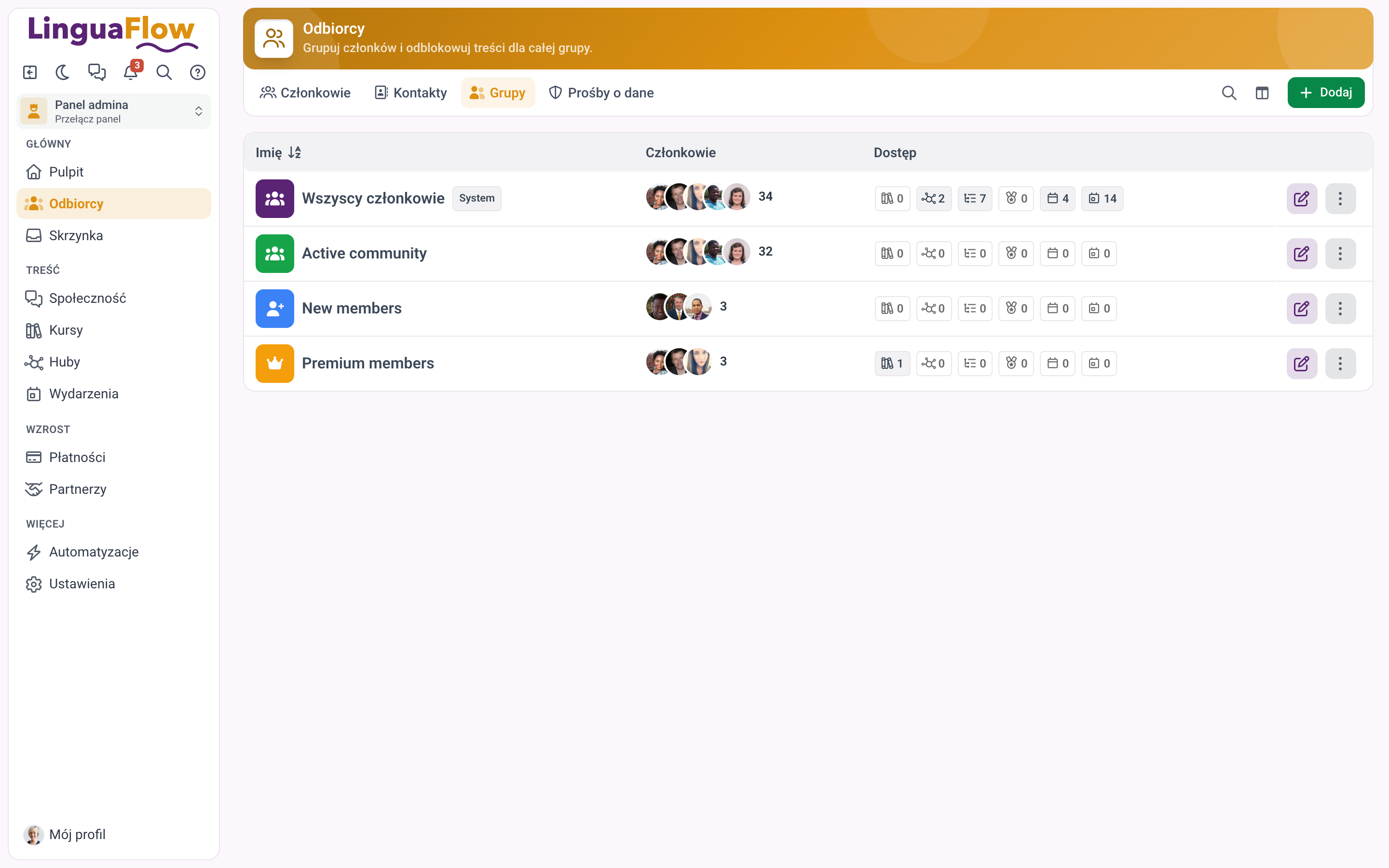Image resolution: width=1389 pixels, height=868 pixels.
Task: Open the Premium members group
Action: (368, 364)
